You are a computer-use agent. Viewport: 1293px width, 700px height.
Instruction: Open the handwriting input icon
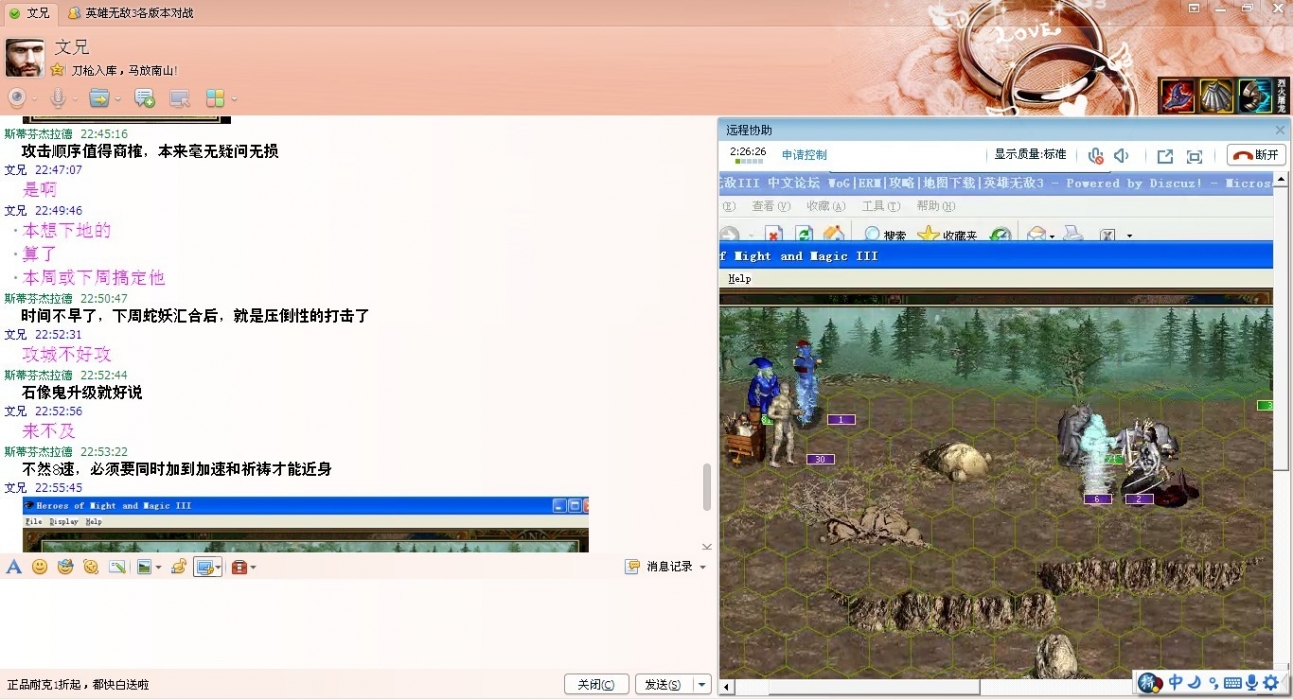[117, 567]
